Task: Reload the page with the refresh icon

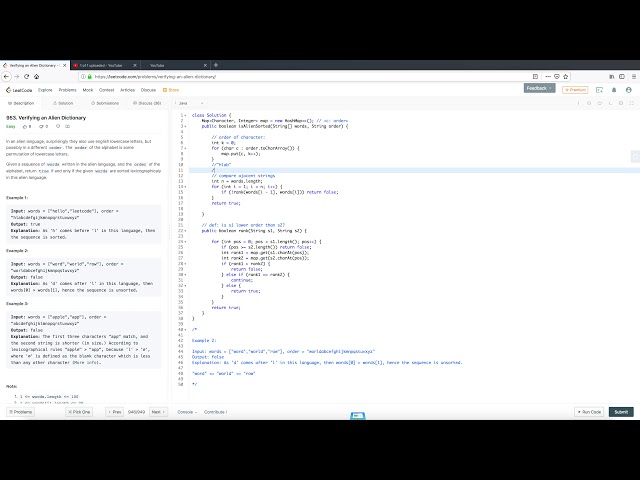Action: click(27, 77)
